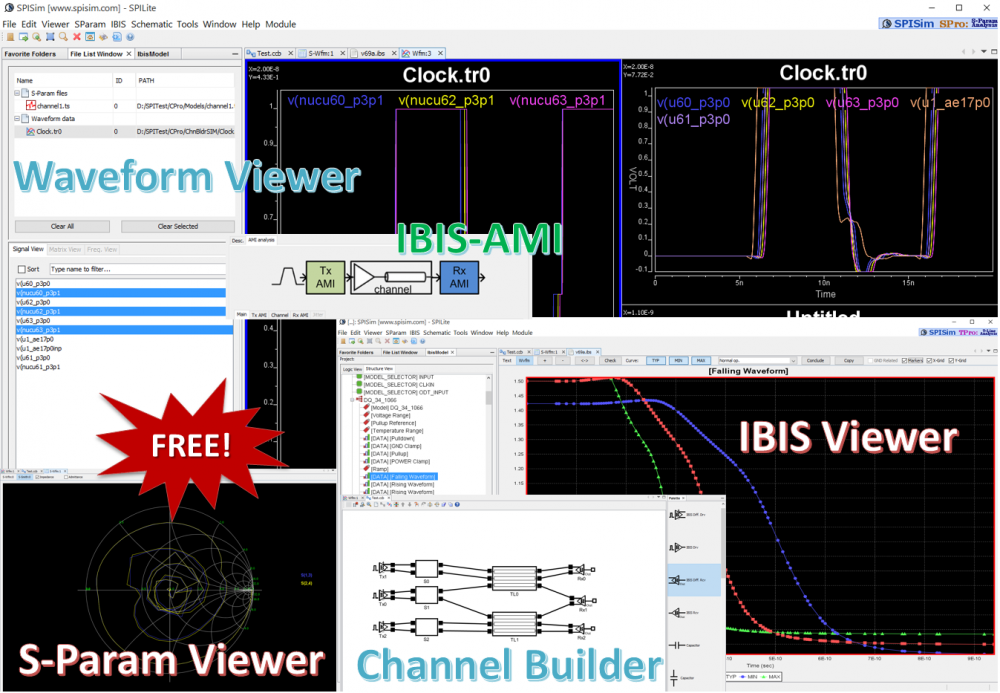Toggle the Sort checkbox in Signal View

22,269
